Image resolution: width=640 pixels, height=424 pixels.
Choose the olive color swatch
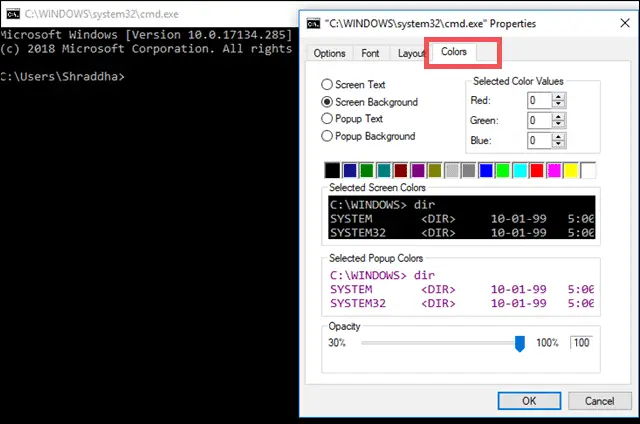[435, 170]
